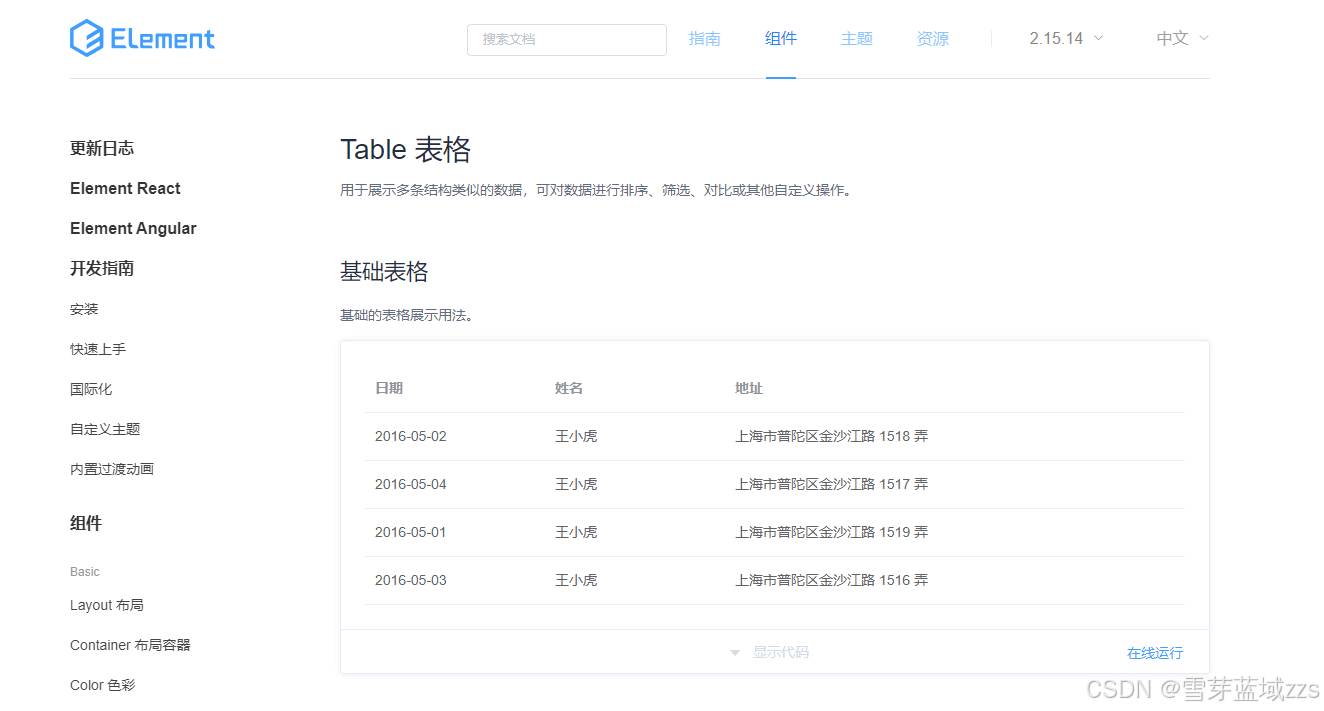Click address cell ending 1518 弄

tap(832, 436)
